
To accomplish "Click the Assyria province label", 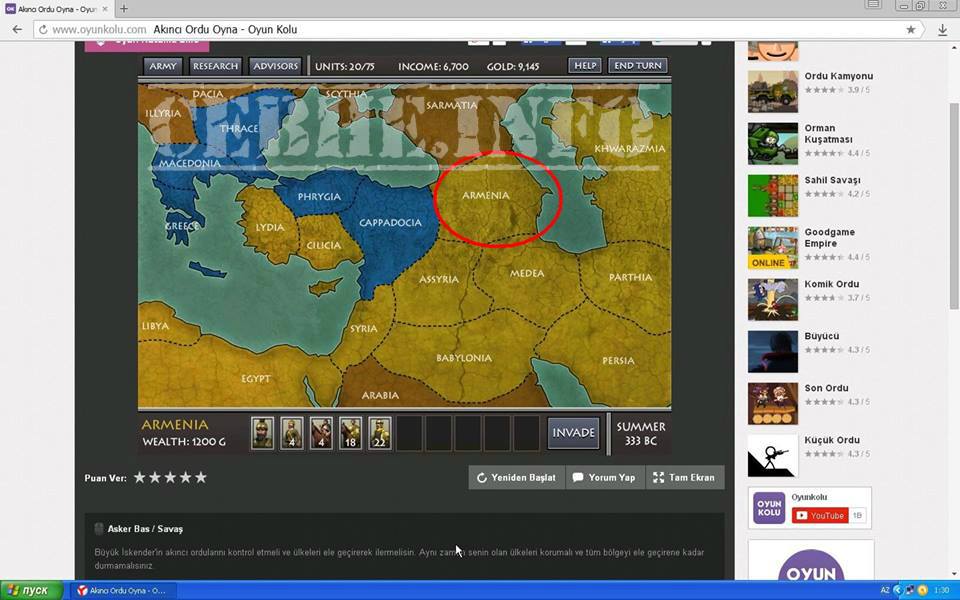I will coord(438,279).
